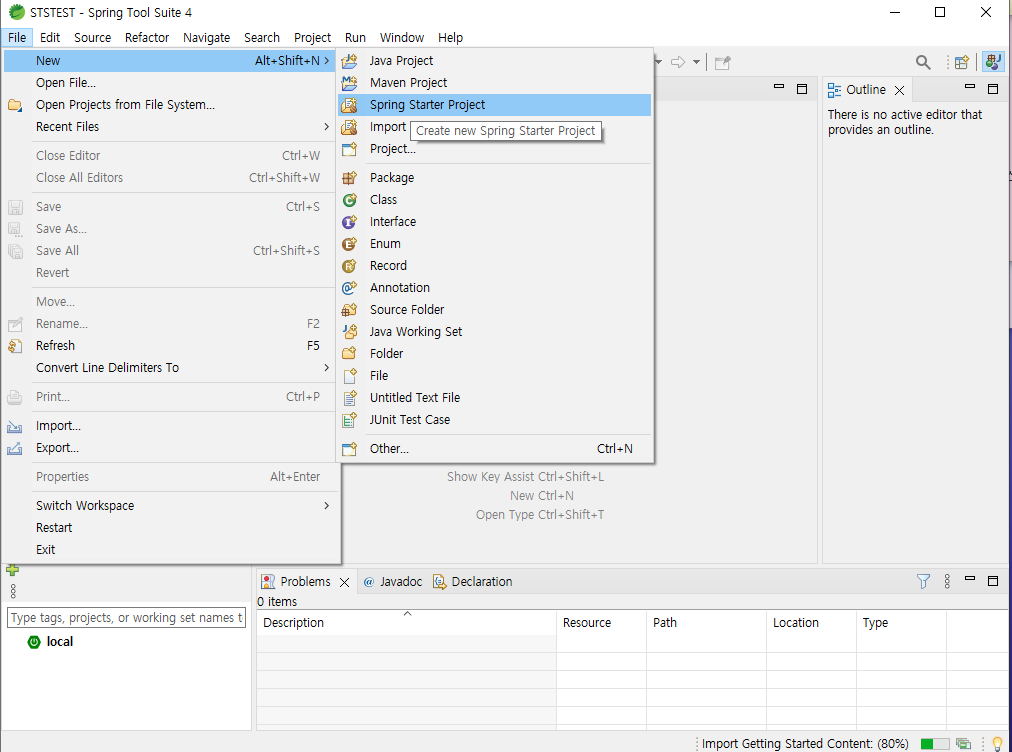Click Open File... in File menu
Viewport: 1012px width, 752px height.
click(171, 83)
